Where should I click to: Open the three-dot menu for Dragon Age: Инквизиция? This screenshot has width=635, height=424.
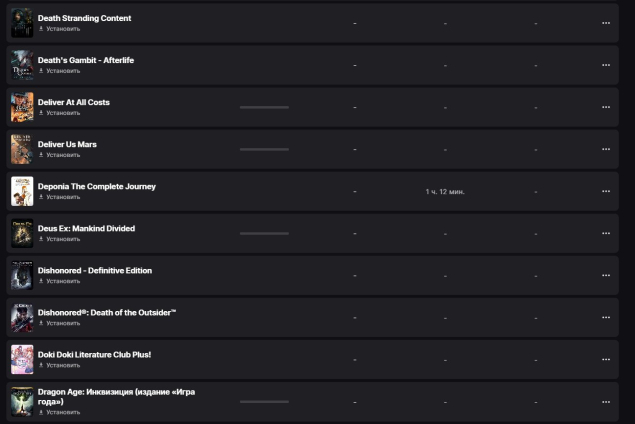coord(606,402)
